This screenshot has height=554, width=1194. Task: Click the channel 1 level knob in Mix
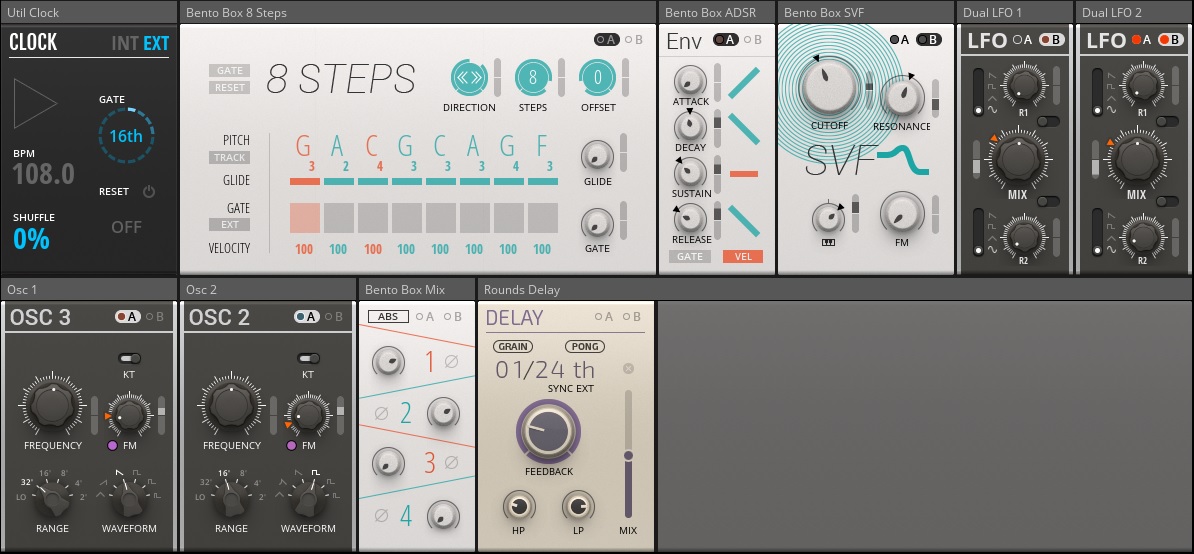coord(388,363)
